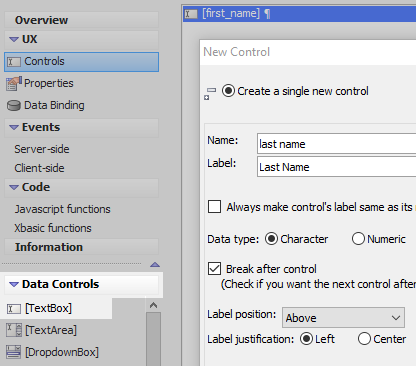This screenshot has width=416, height=366.
Task: Select [DropdownBox] in Data Controls
Action: pyautogui.click(x=62, y=352)
